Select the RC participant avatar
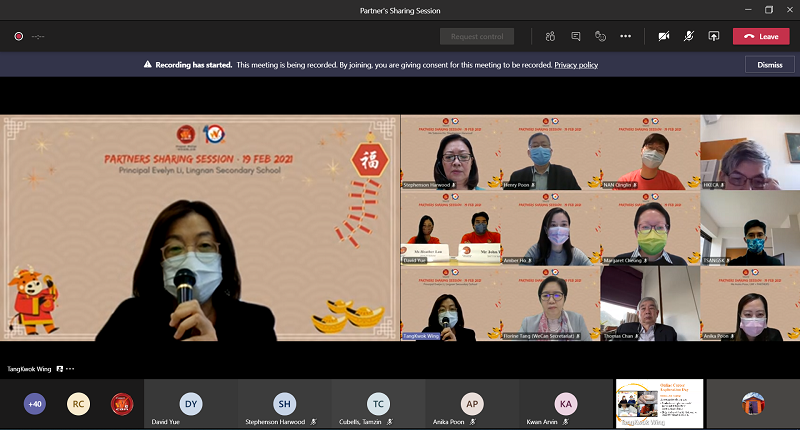This screenshot has height=430, width=800. 78,403
